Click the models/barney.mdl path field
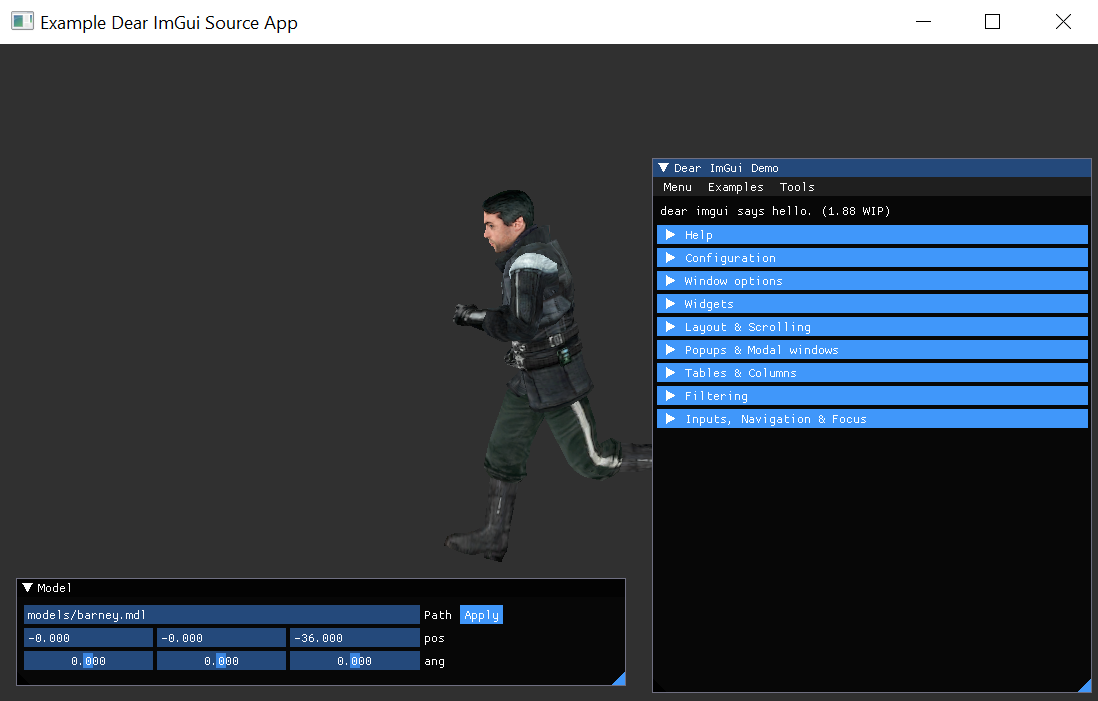This screenshot has width=1098, height=701. (221, 615)
